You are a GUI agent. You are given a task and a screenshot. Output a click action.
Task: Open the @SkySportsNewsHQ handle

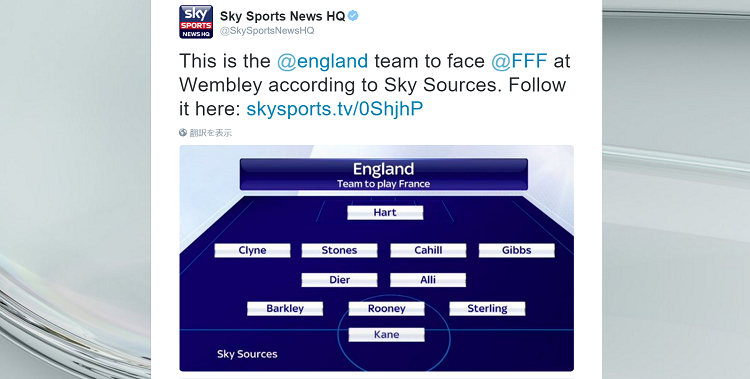267,31
